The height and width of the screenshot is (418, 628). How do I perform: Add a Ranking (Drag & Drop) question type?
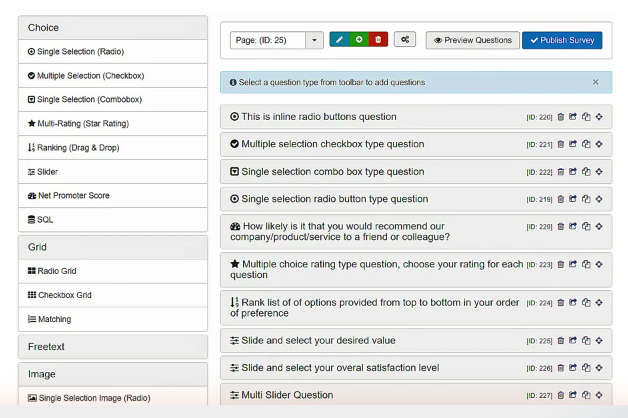113,148
